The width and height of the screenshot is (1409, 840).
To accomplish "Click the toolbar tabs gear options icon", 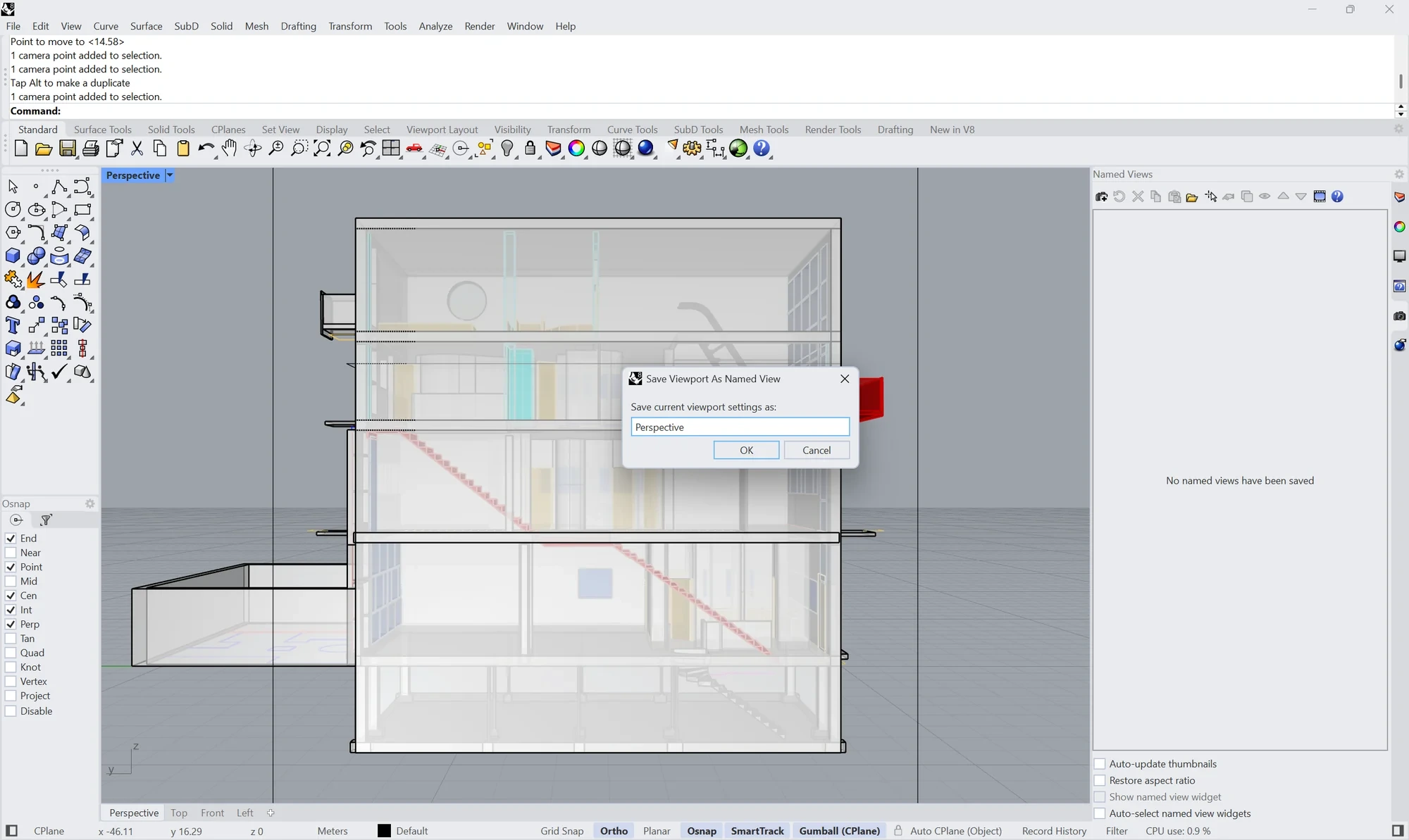I will coord(1399,130).
